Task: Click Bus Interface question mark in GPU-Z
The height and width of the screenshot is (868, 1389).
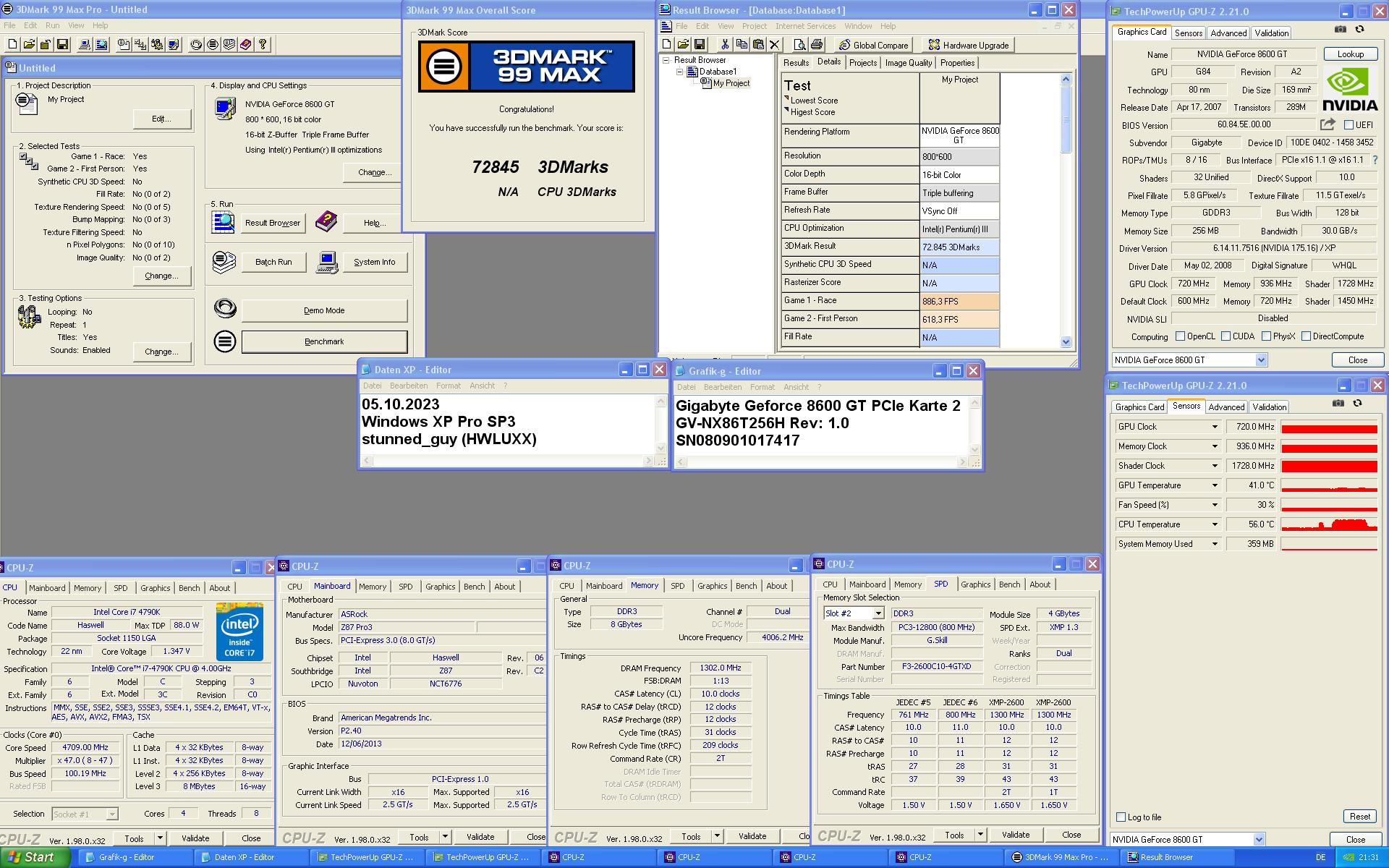Action: [1375, 160]
